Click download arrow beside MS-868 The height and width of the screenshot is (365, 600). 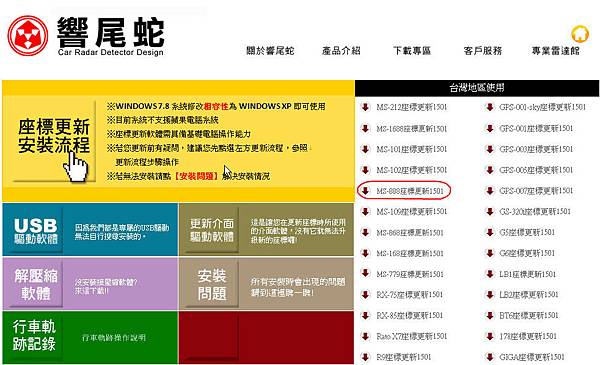365,232
